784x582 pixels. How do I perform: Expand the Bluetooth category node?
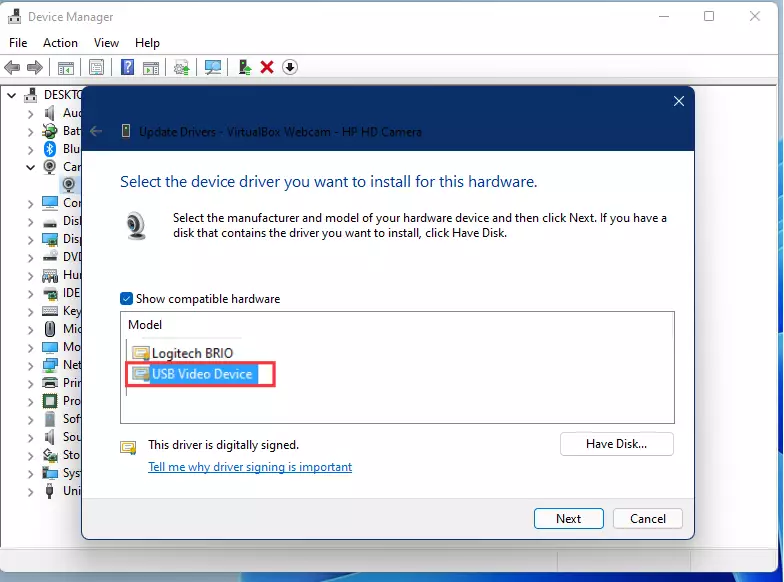coord(31,149)
